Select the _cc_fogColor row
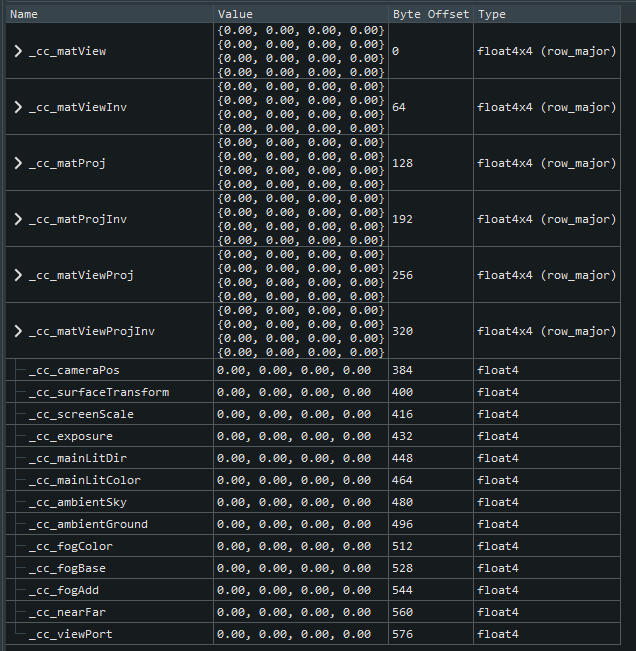 [x=70, y=546]
